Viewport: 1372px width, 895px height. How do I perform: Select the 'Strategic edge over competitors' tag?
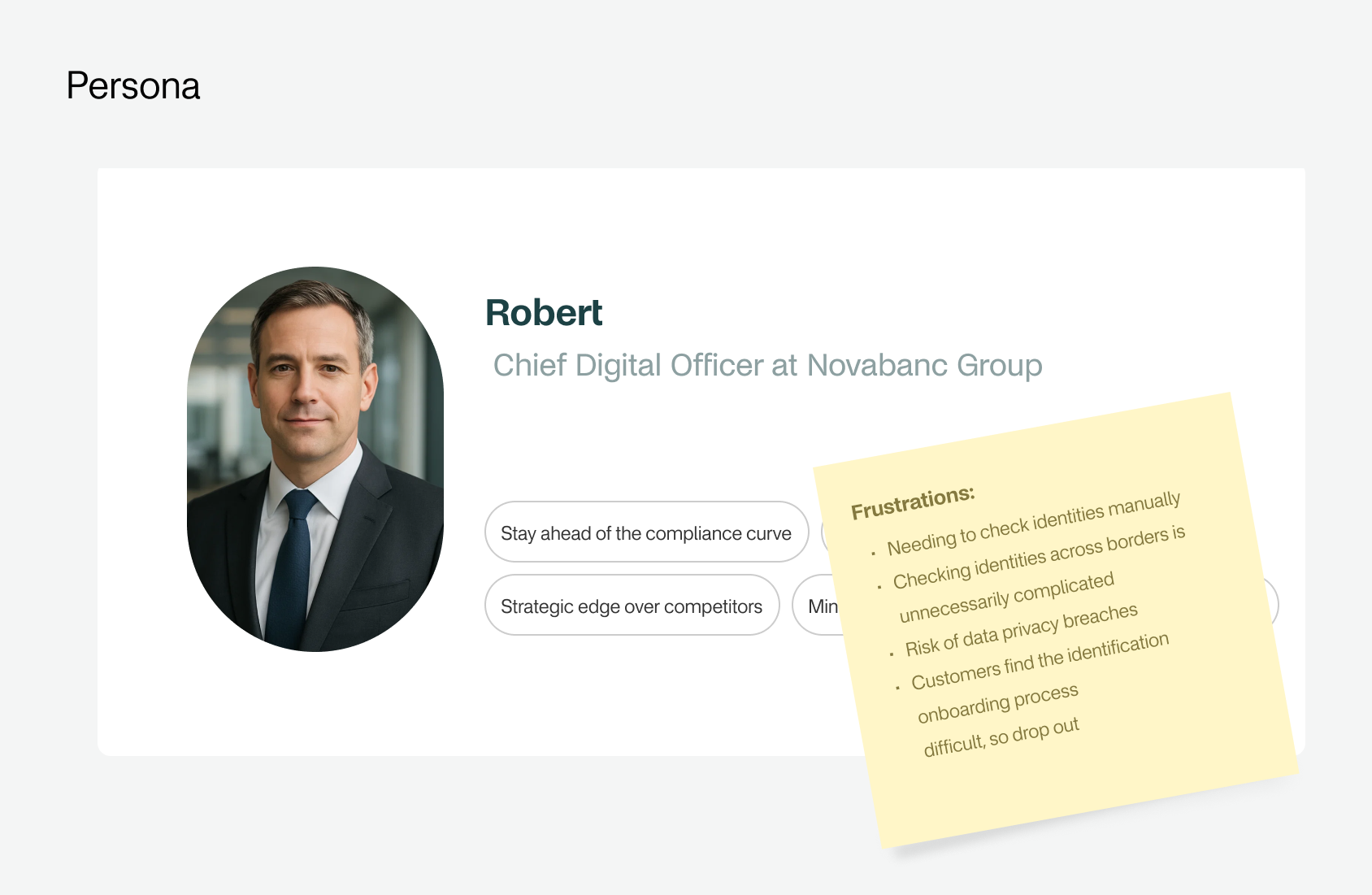coord(632,605)
